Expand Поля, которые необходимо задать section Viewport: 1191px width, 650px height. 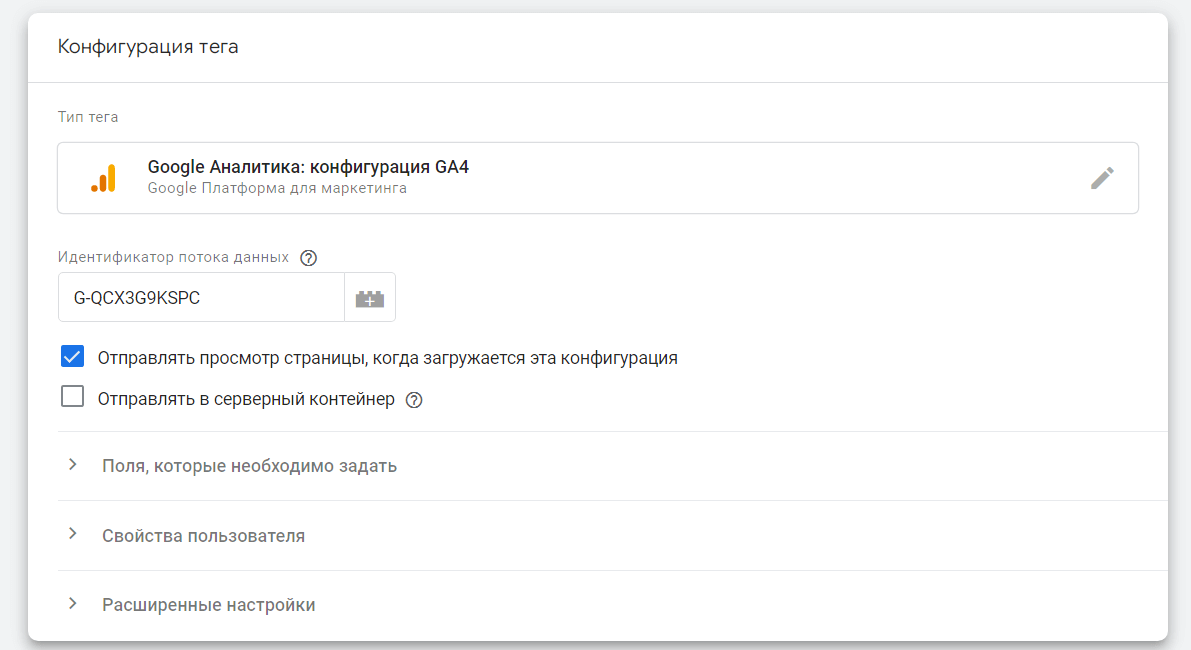pyautogui.click(x=612, y=465)
